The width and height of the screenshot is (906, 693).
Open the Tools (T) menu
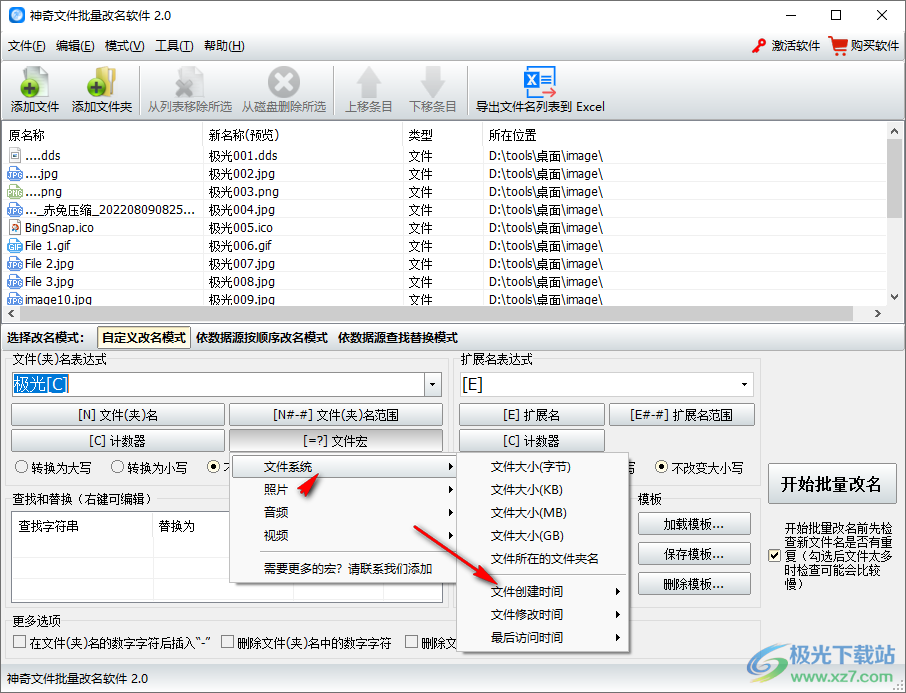coord(174,46)
